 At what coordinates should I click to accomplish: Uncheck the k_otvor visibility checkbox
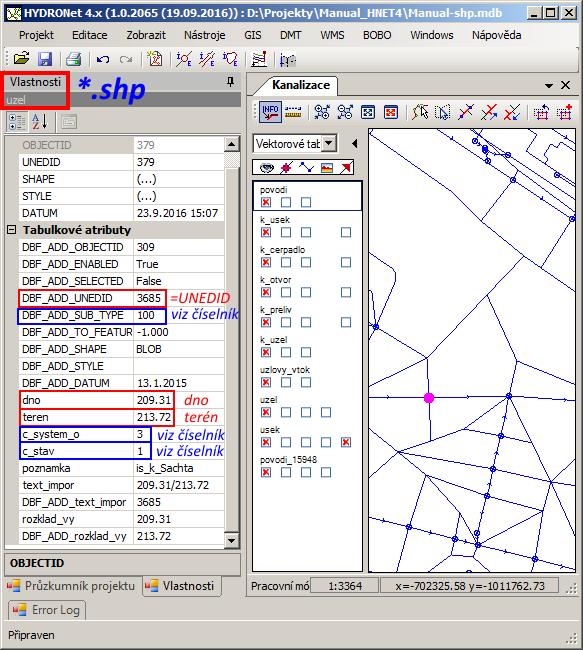(x=266, y=292)
